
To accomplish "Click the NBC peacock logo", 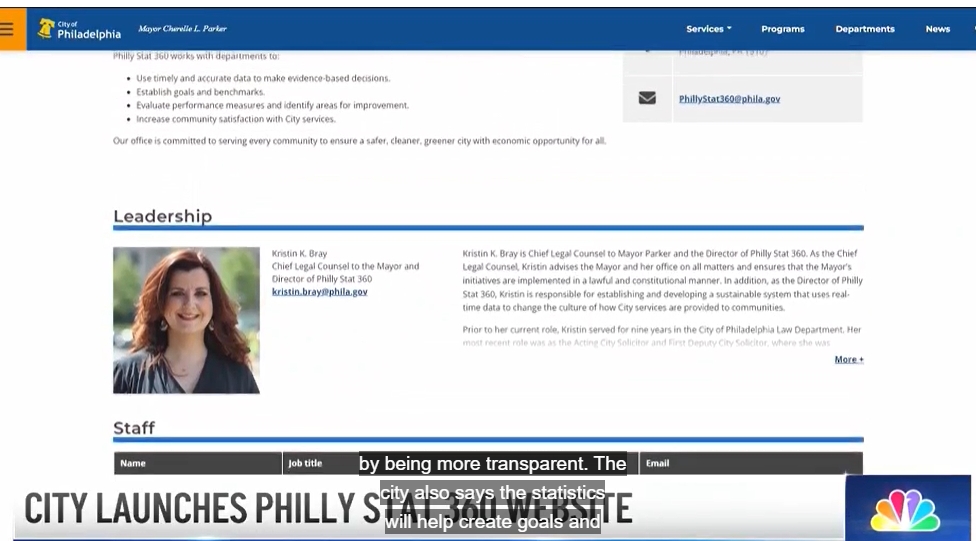I will (x=905, y=510).
